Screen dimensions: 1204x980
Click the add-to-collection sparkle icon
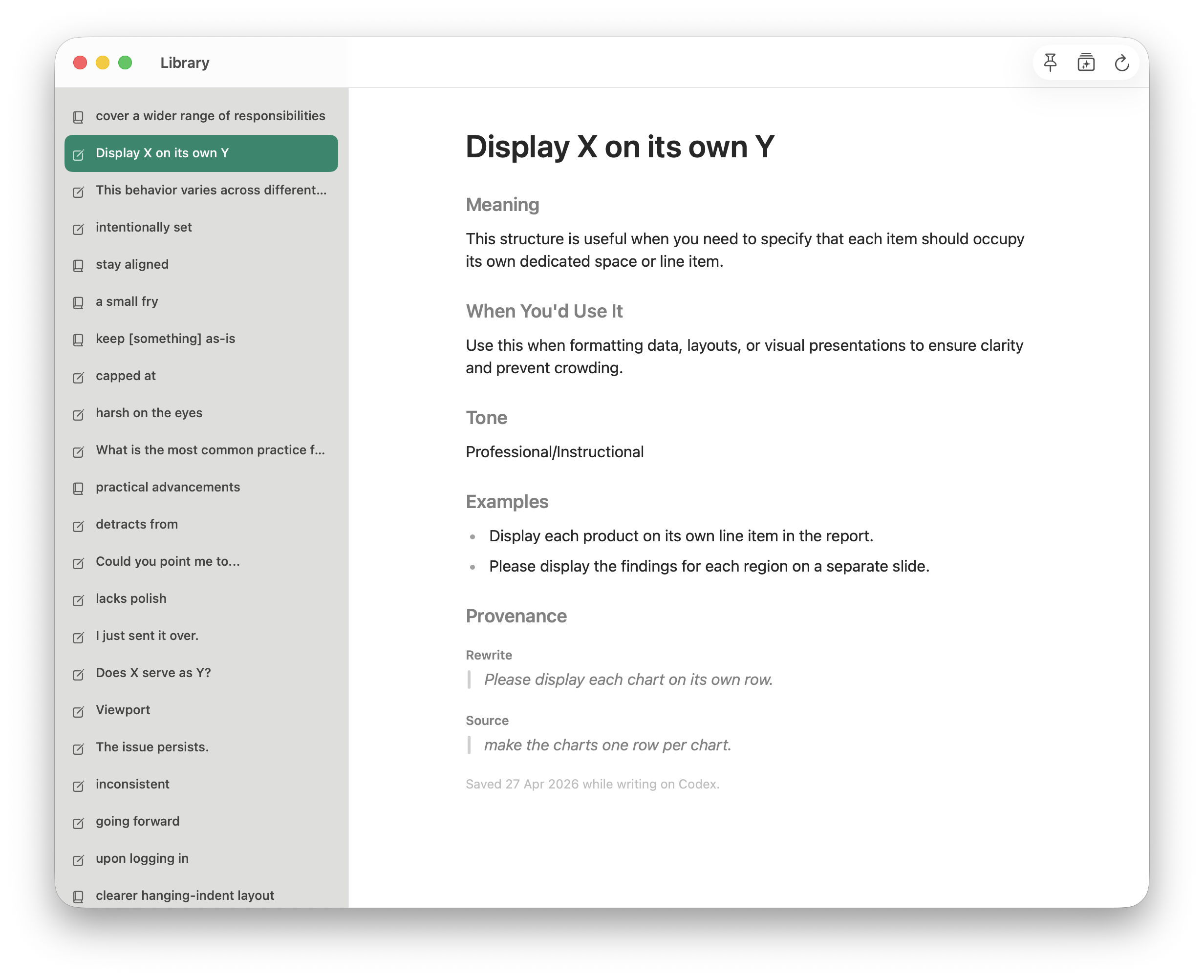click(x=1085, y=63)
